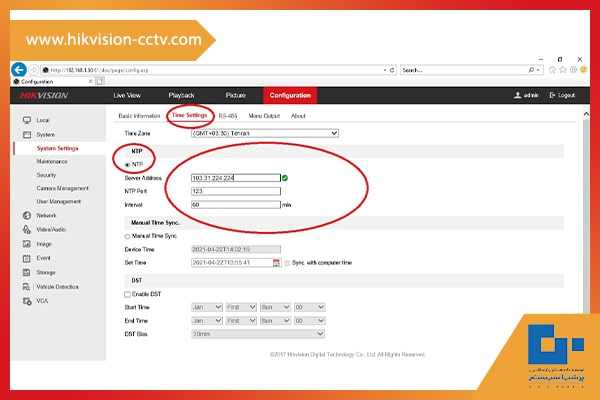Image resolution: width=600 pixels, height=400 pixels.
Task: Click the Vehicle Detection icon
Action: (27, 287)
